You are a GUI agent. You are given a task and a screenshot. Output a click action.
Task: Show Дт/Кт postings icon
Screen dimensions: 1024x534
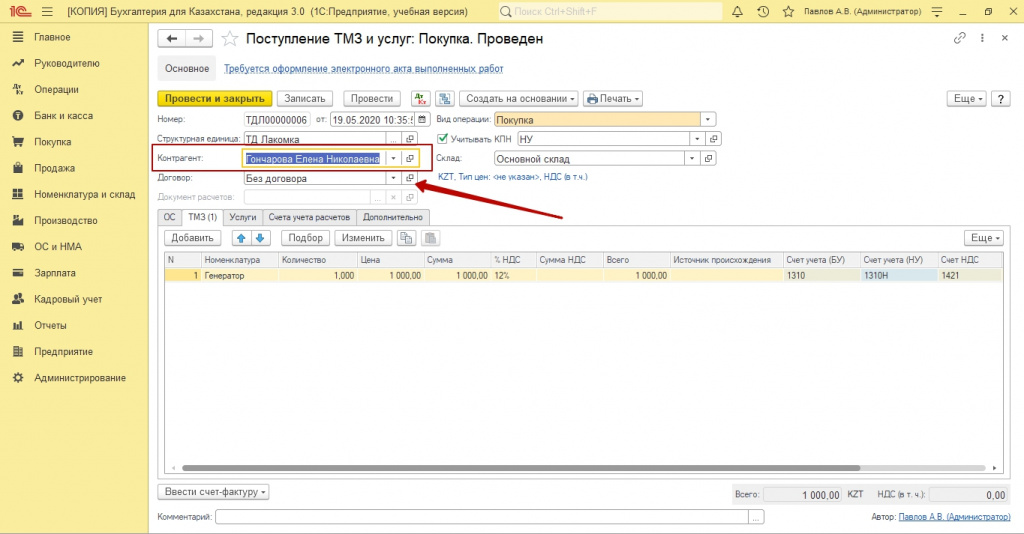421,99
